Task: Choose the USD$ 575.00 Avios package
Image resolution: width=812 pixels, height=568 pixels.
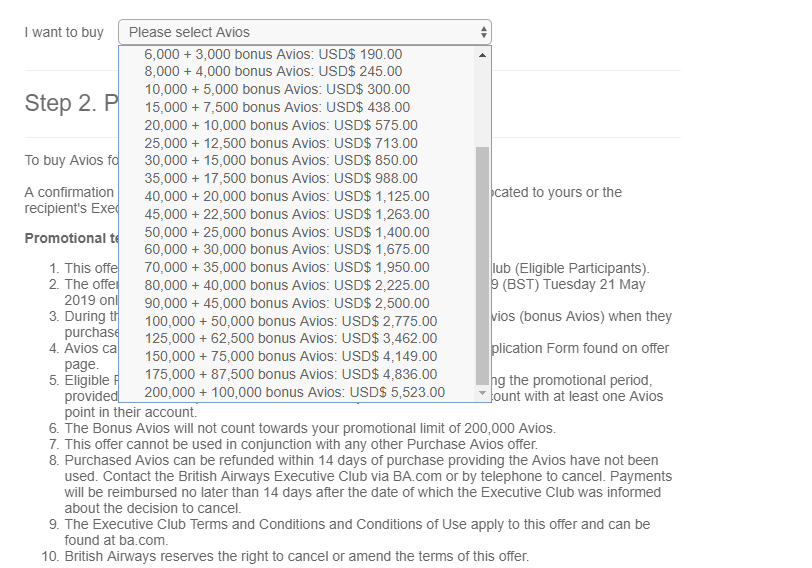Action: click(x=281, y=125)
